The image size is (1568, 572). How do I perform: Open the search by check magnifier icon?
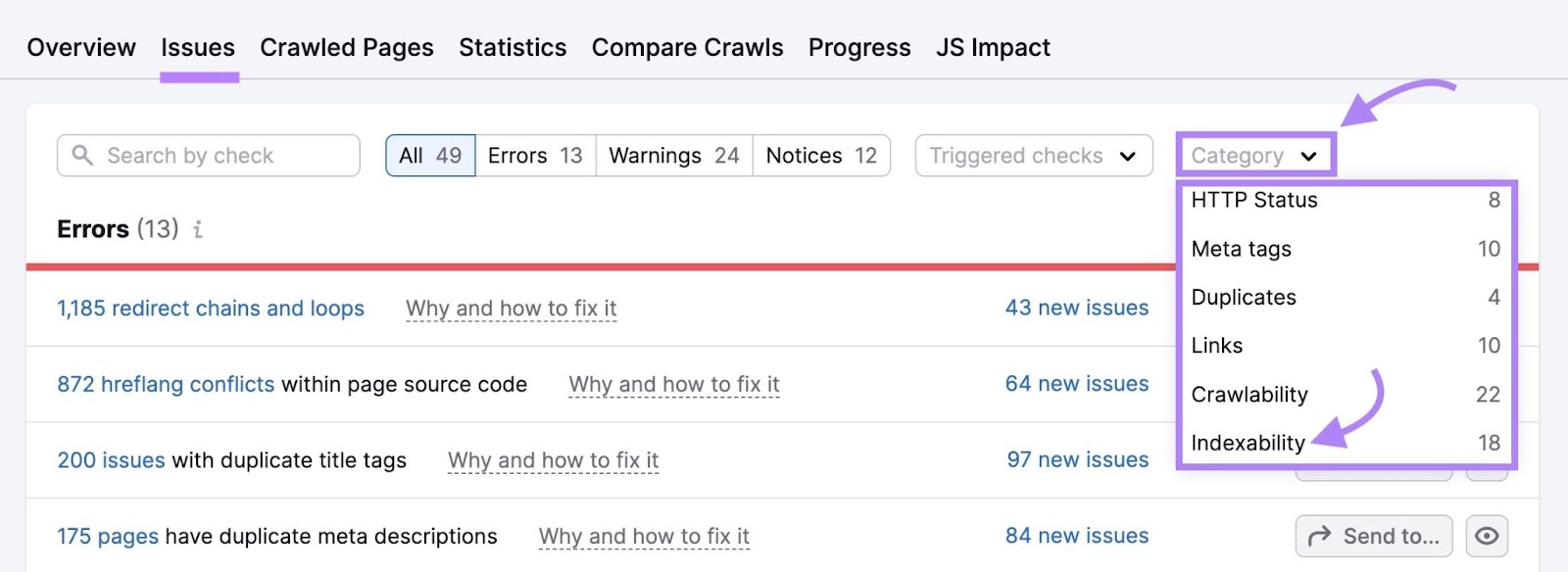click(x=84, y=155)
